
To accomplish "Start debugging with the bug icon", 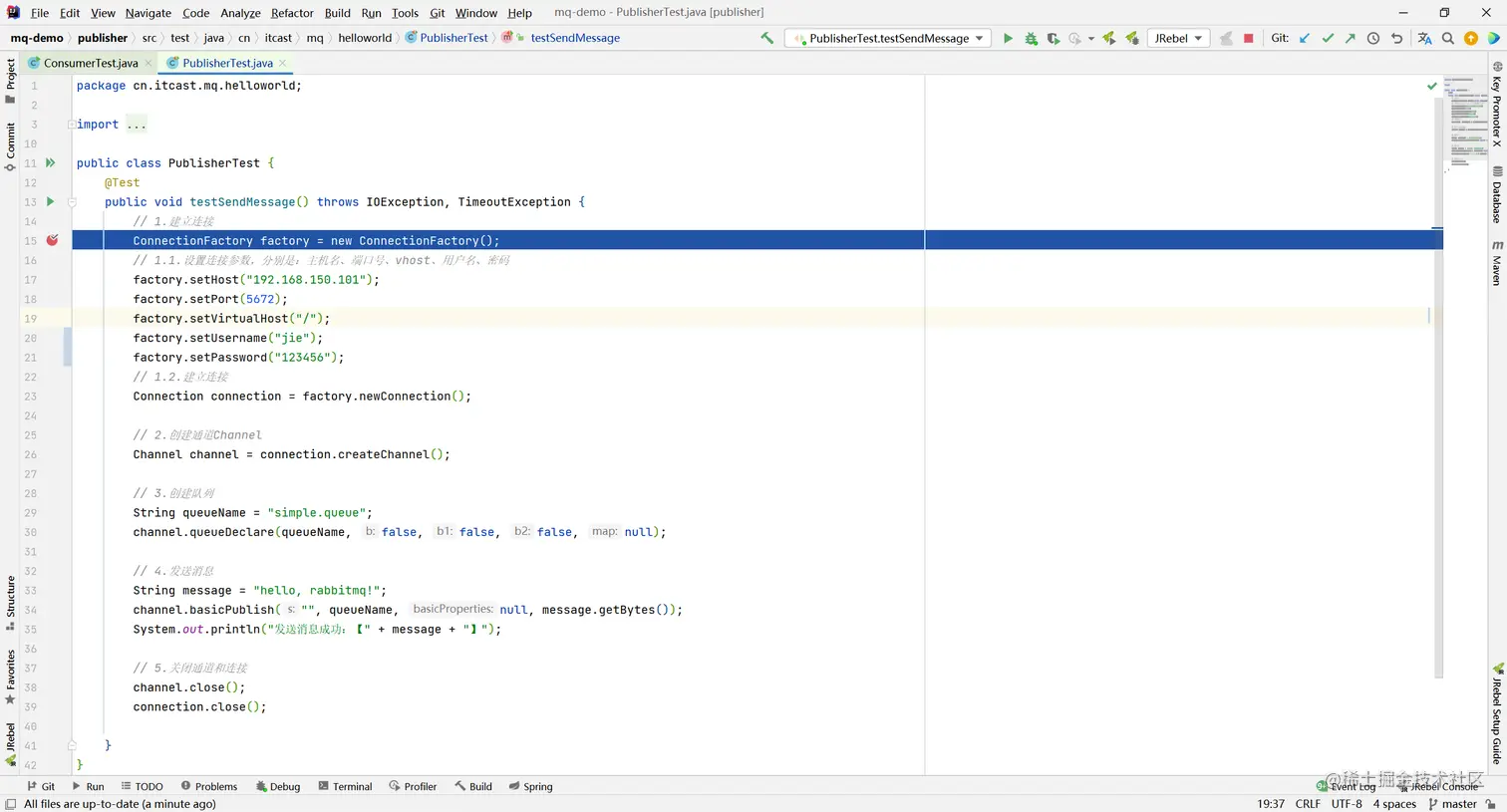I will click(x=1031, y=38).
